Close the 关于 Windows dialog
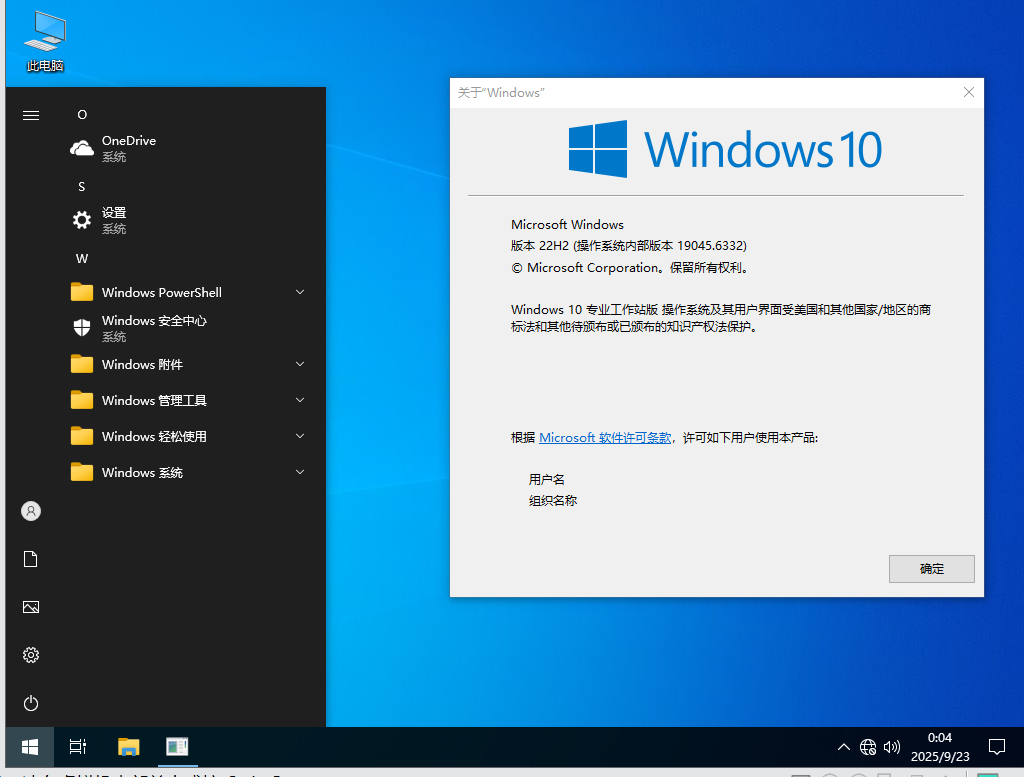 [968, 93]
